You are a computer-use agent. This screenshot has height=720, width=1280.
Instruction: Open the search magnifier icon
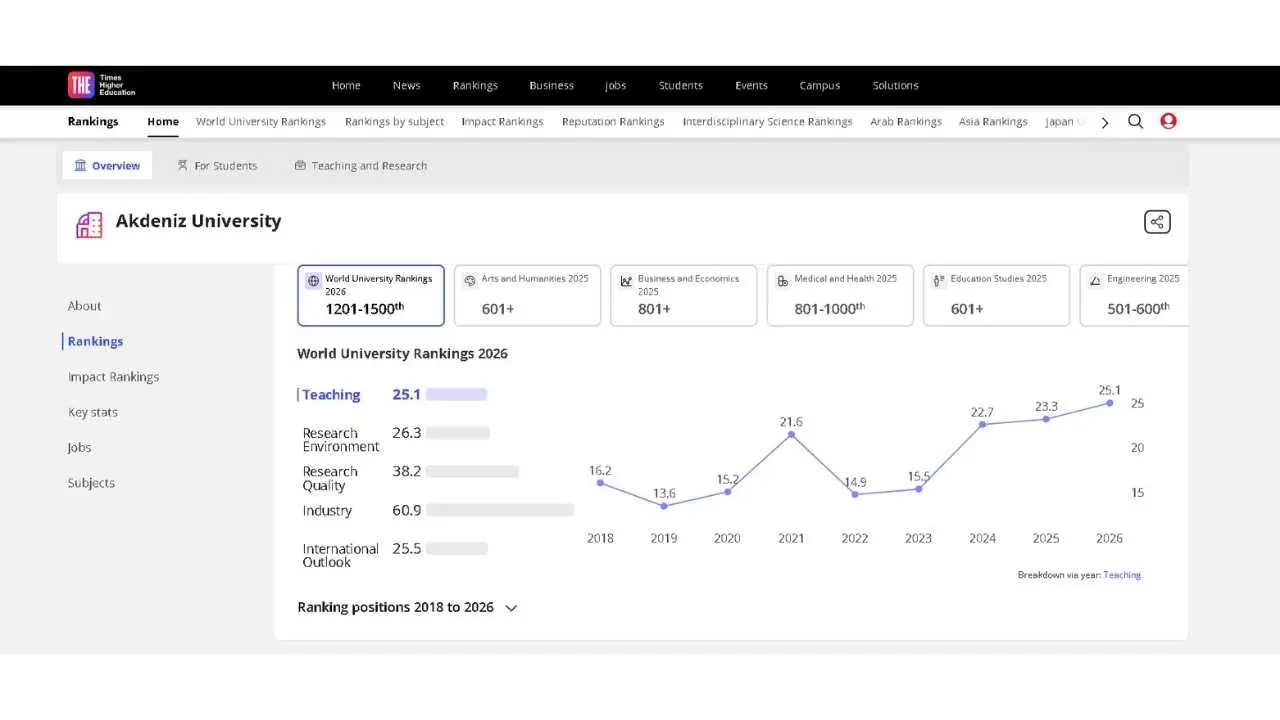(x=1135, y=121)
